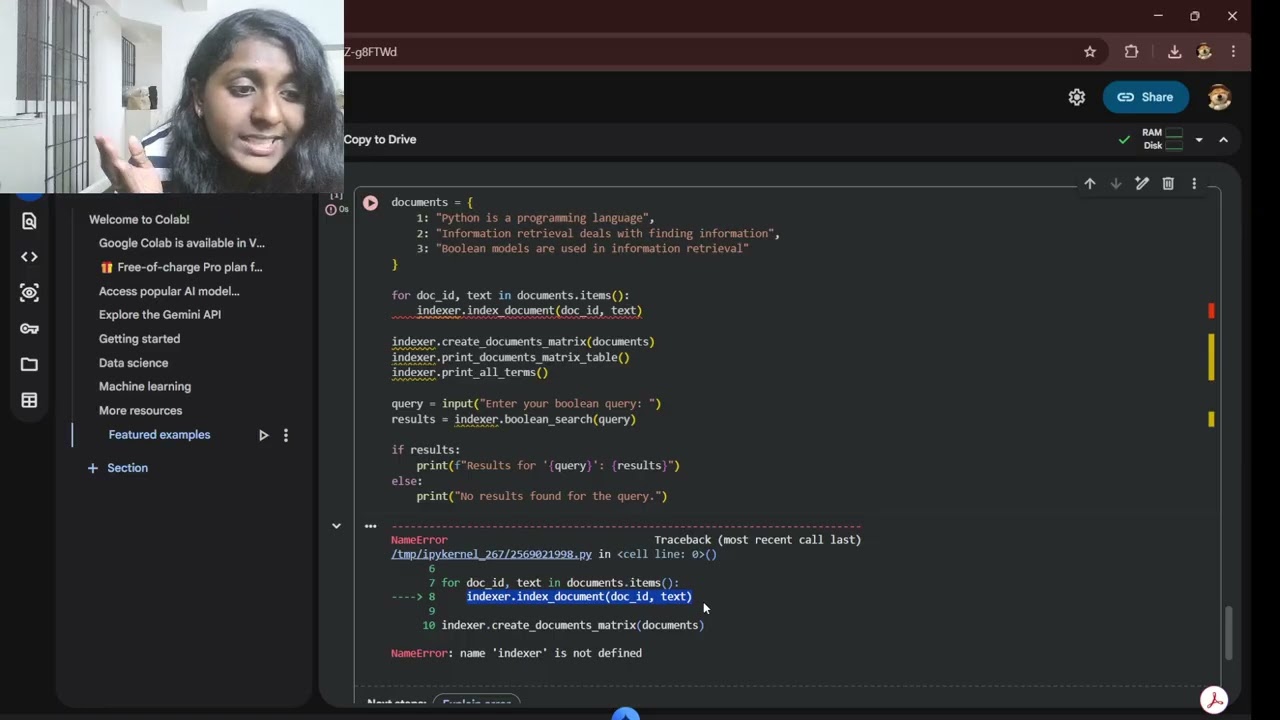The width and height of the screenshot is (1280, 720).
Task: Go to Welcome to Colab! heading
Action: (139, 219)
